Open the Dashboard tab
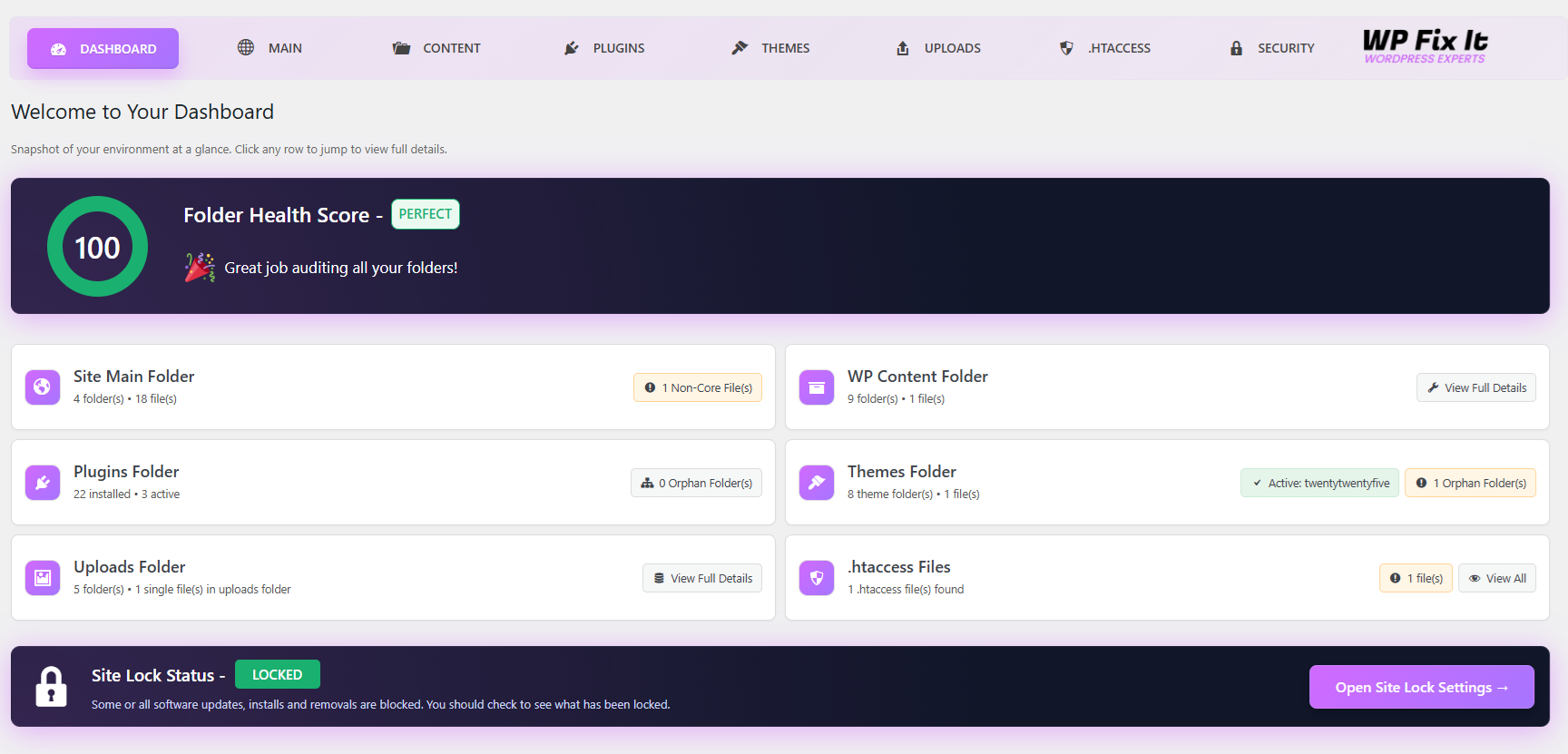Image resolution: width=1568 pixels, height=754 pixels. 103,48
